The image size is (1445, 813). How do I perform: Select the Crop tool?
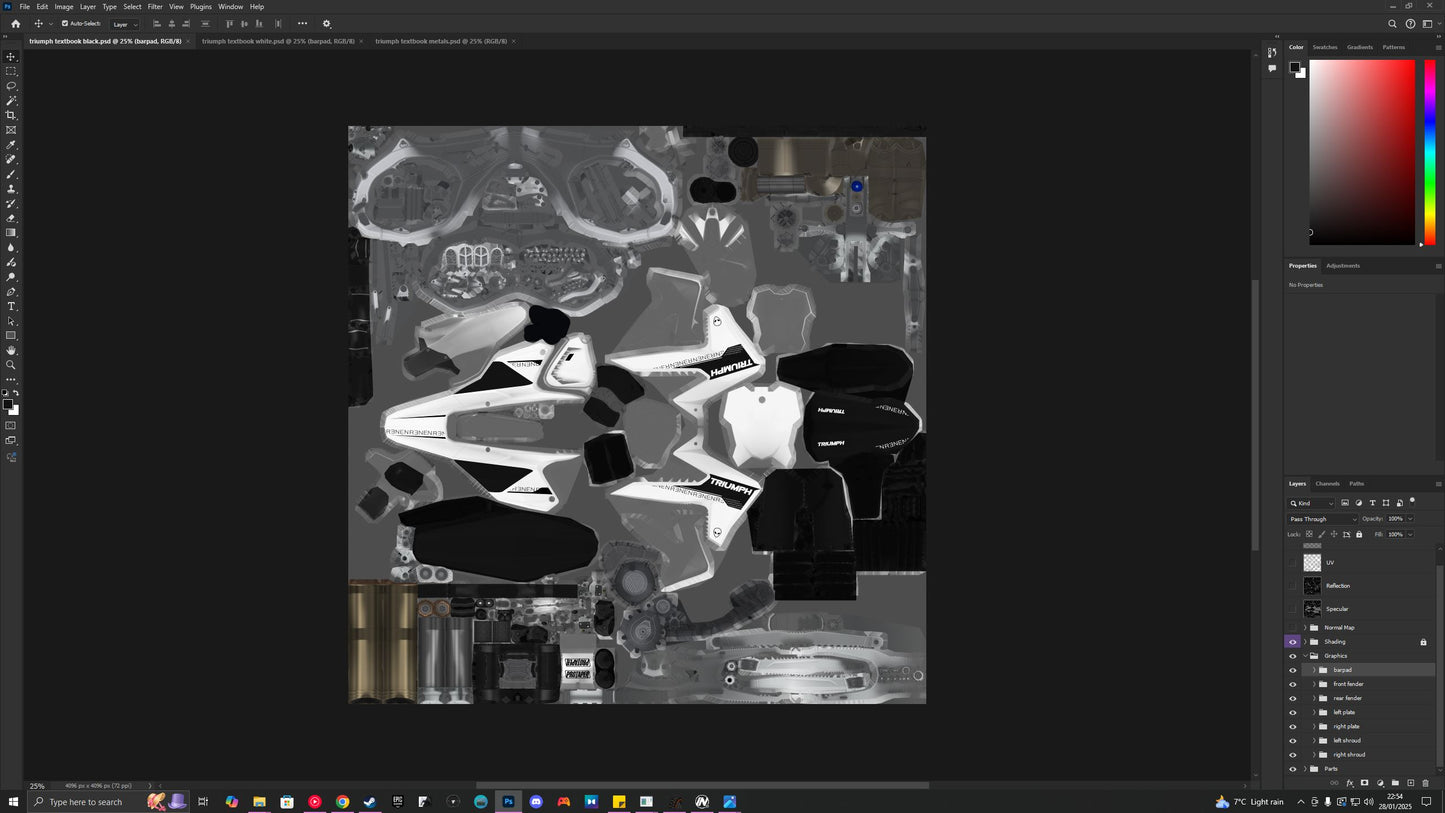pyautogui.click(x=11, y=115)
